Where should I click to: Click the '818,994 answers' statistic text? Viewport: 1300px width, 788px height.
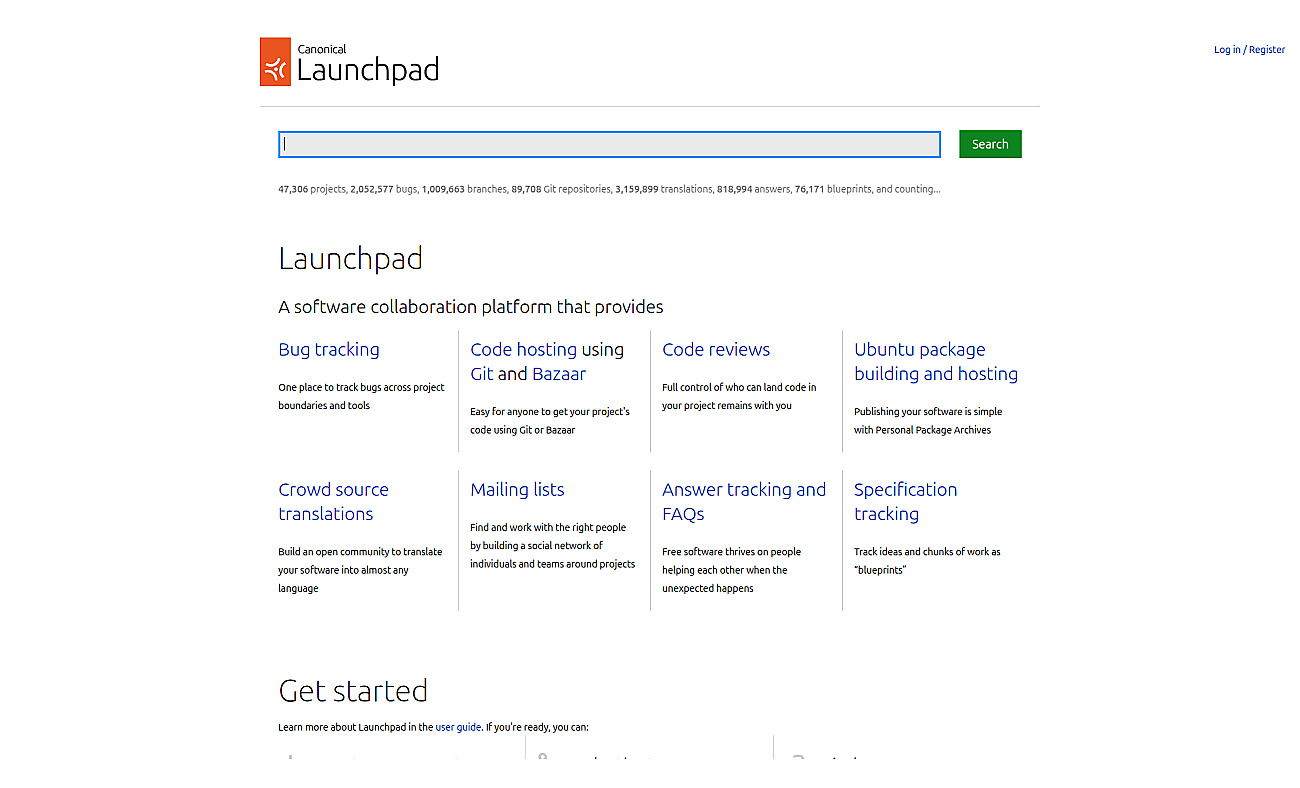coord(753,188)
